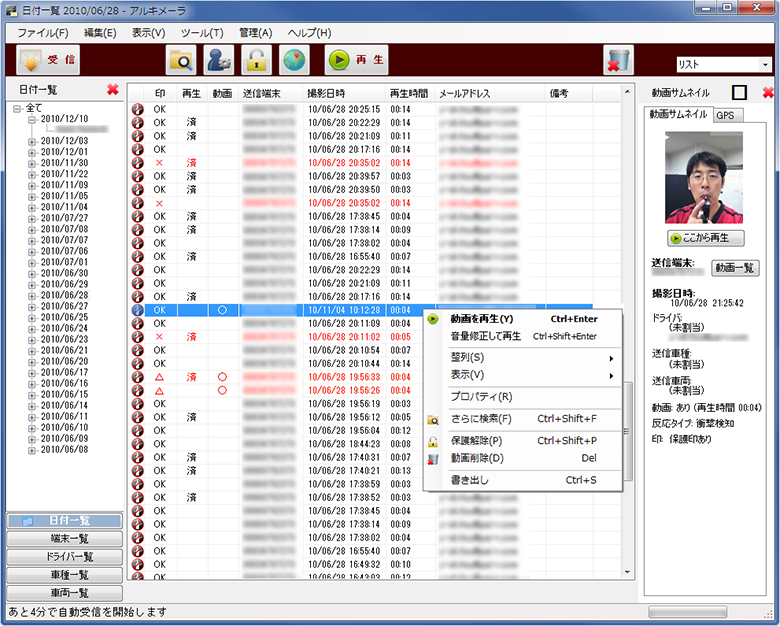Image resolution: width=780 pixels, height=626 pixels.
Task: Sort by 再生時間 column header
Action: (410, 94)
